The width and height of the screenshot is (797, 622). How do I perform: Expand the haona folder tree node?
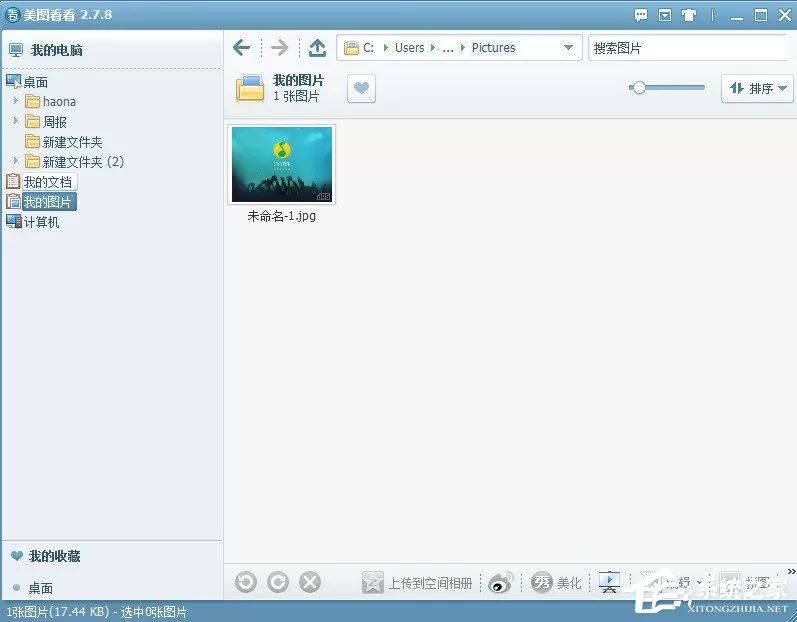tap(16, 101)
